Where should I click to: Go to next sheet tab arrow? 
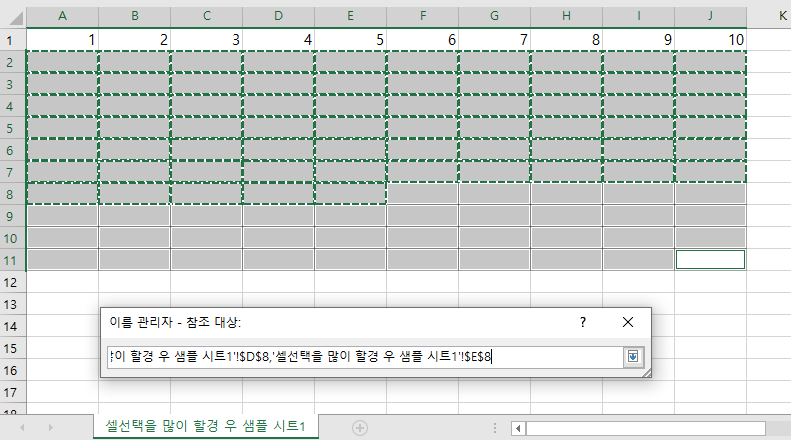[x=50, y=427]
